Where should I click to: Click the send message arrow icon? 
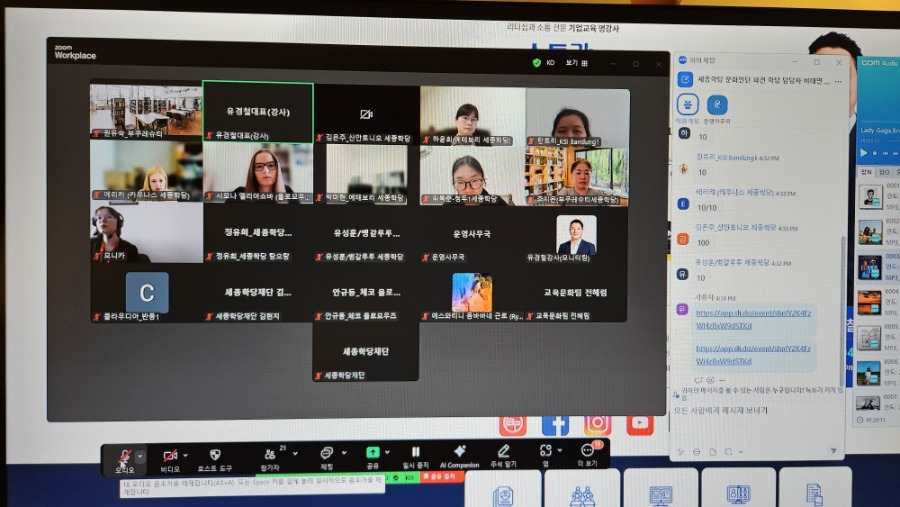click(833, 451)
